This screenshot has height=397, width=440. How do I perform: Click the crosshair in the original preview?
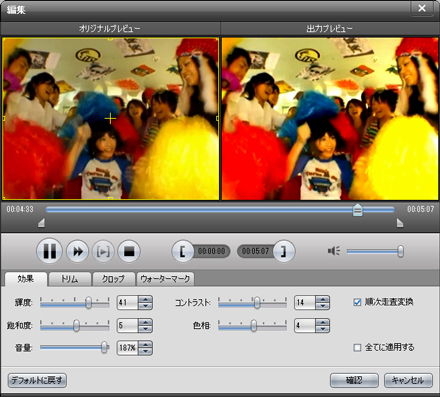pyautogui.click(x=110, y=118)
